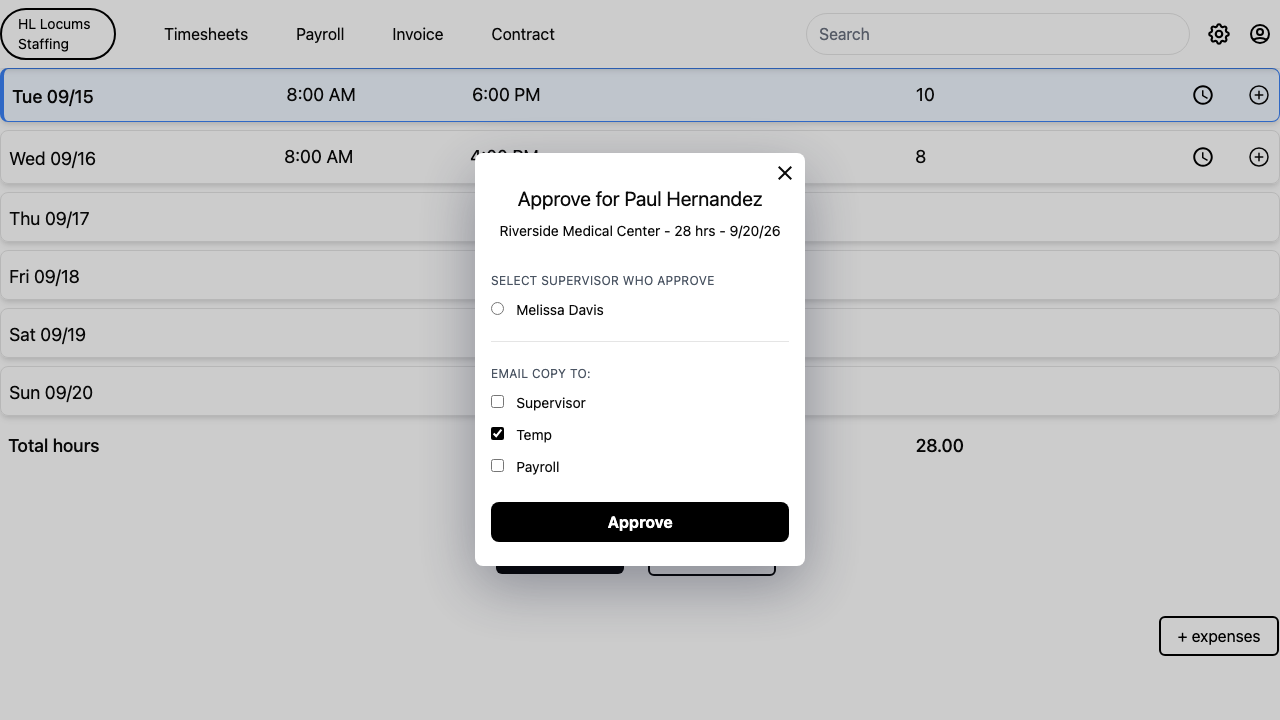Close the Approve dialog with the X
The width and height of the screenshot is (1280, 720).
pyautogui.click(x=785, y=173)
